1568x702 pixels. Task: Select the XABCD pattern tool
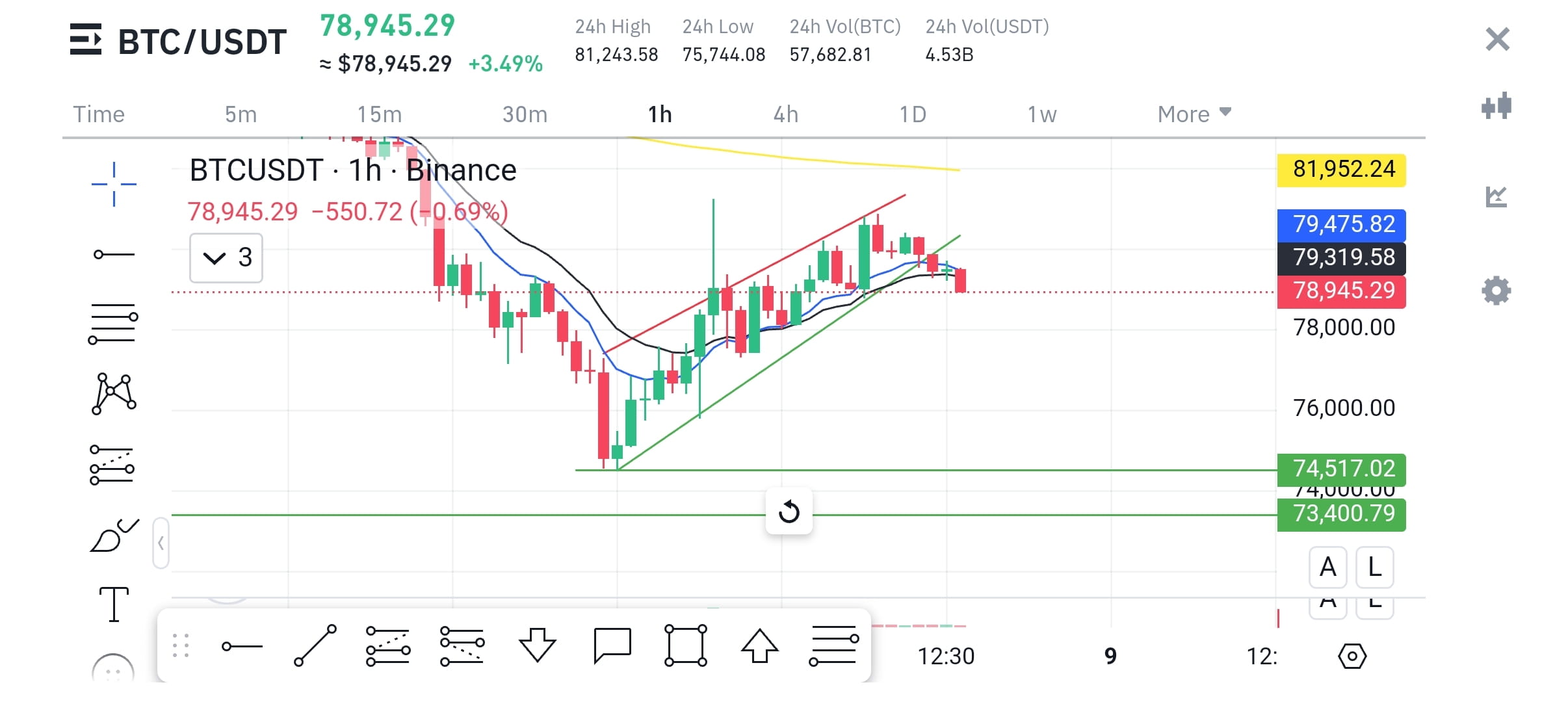[114, 394]
